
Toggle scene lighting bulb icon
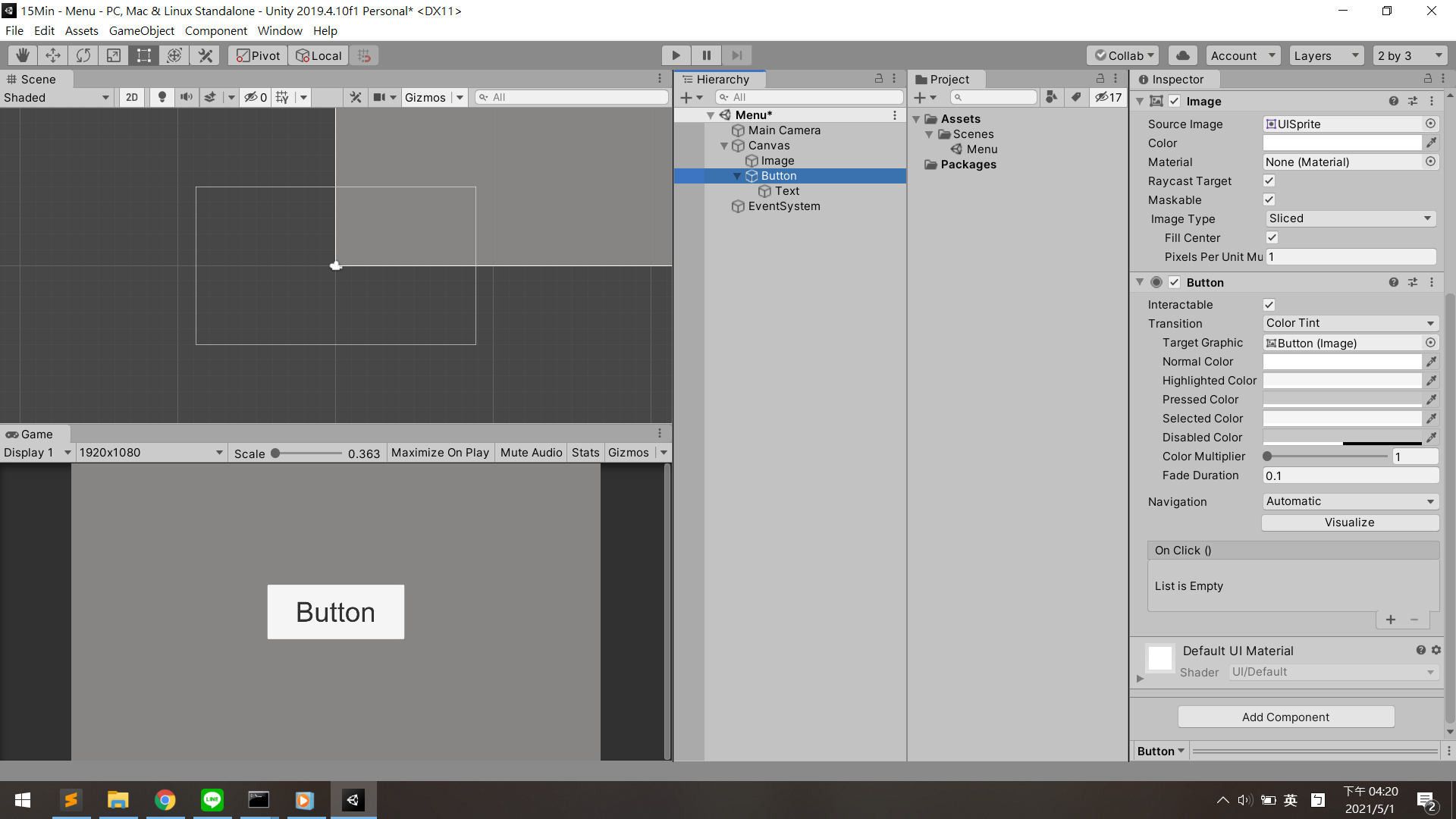(162, 97)
